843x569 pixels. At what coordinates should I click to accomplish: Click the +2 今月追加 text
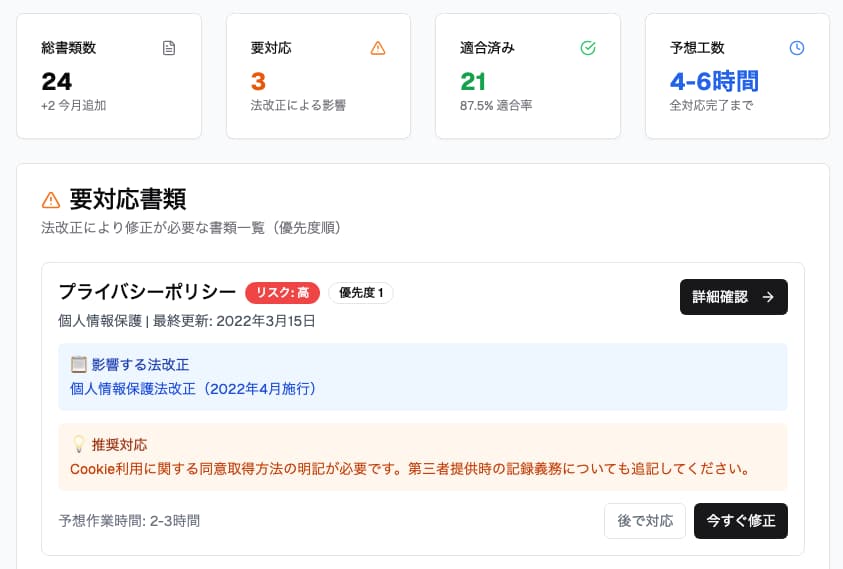pos(74,105)
